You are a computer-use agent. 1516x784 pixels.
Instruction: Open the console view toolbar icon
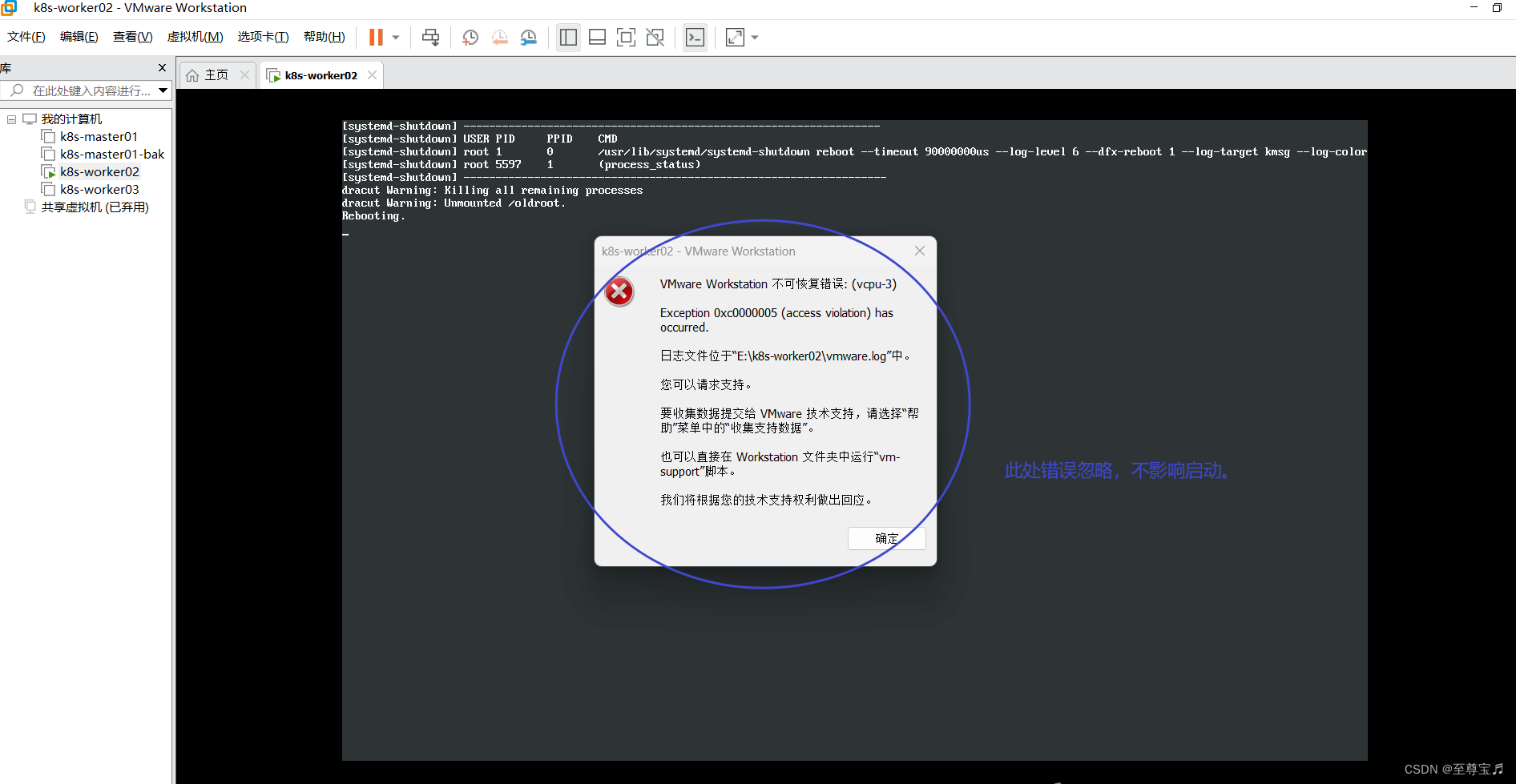[x=695, y=38]
